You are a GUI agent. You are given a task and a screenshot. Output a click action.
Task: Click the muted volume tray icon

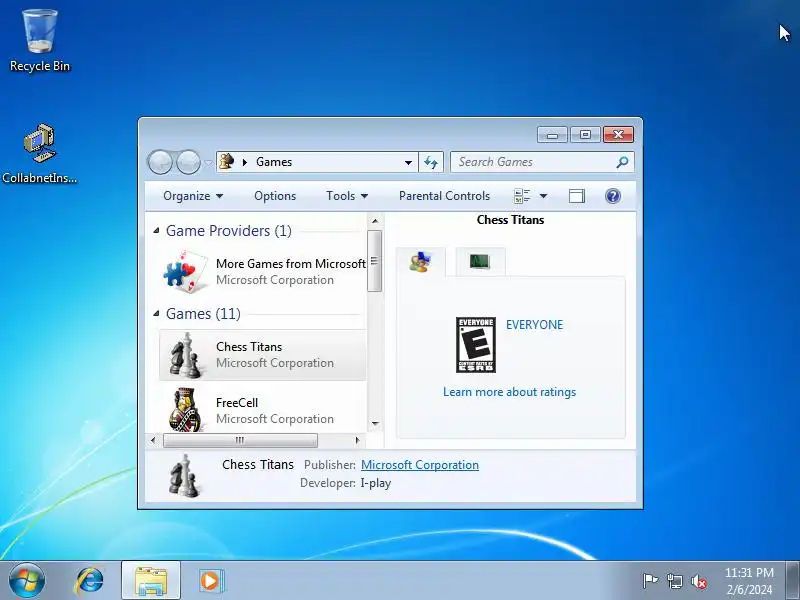tap(698, 581)
